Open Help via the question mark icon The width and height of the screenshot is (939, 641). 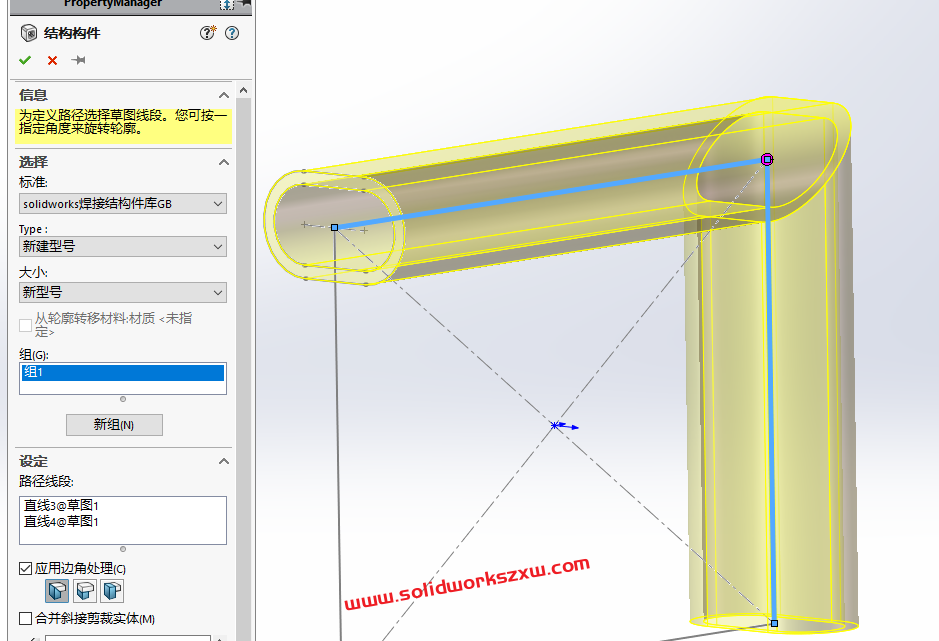230,32
